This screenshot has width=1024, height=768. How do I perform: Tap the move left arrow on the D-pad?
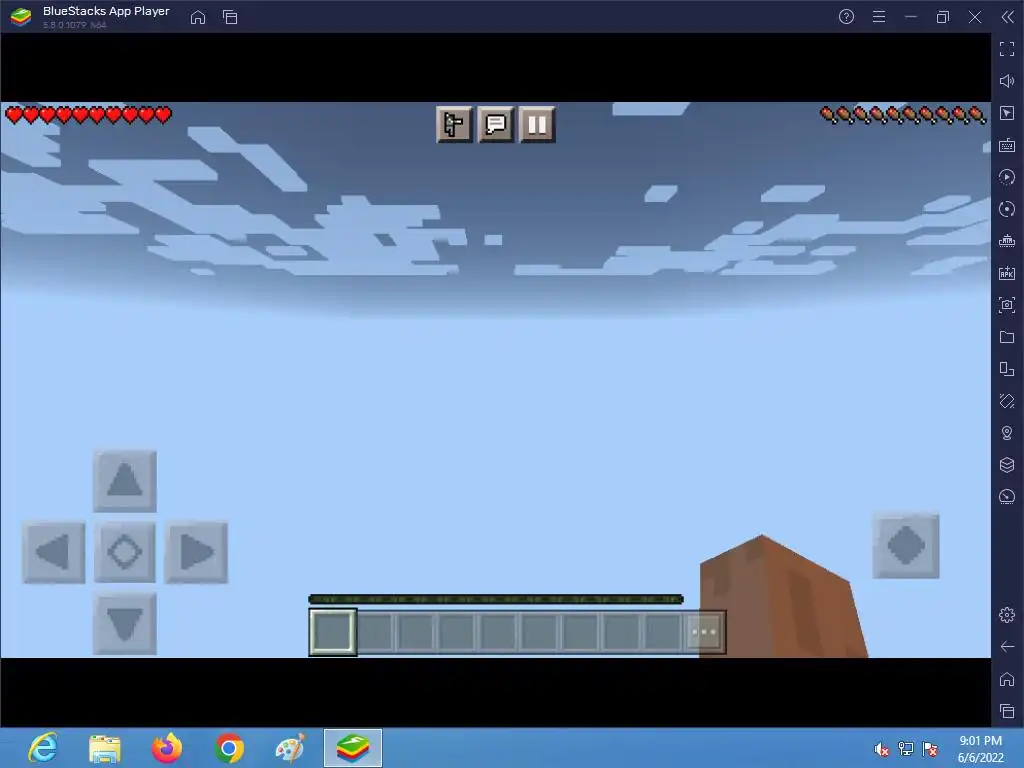point(54,552)
